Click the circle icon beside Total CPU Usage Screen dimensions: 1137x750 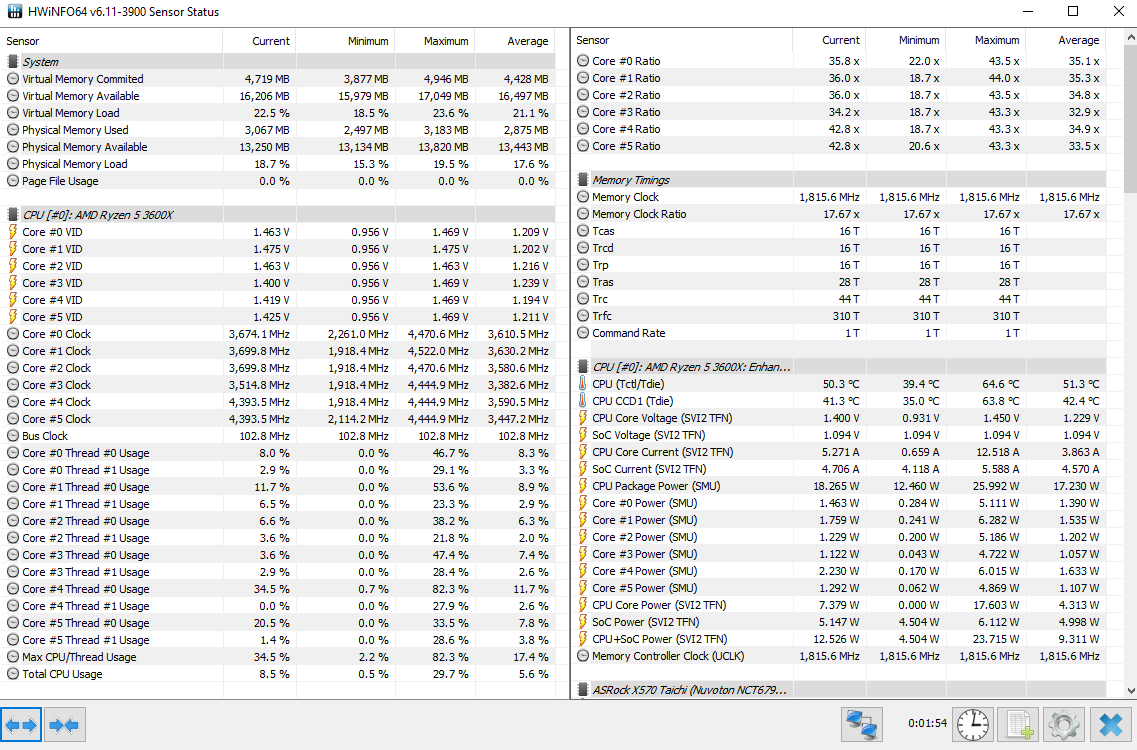point(12,674)
